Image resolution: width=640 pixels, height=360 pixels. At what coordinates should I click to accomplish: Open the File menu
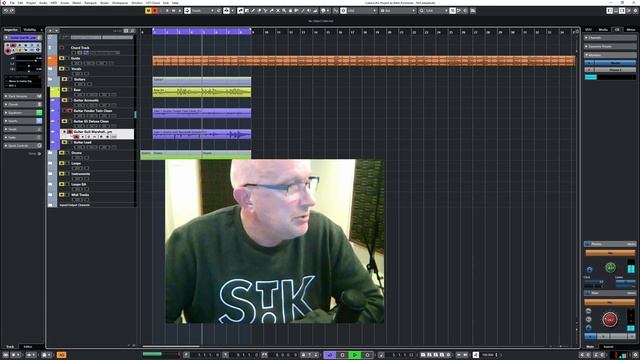pos(12,3)
